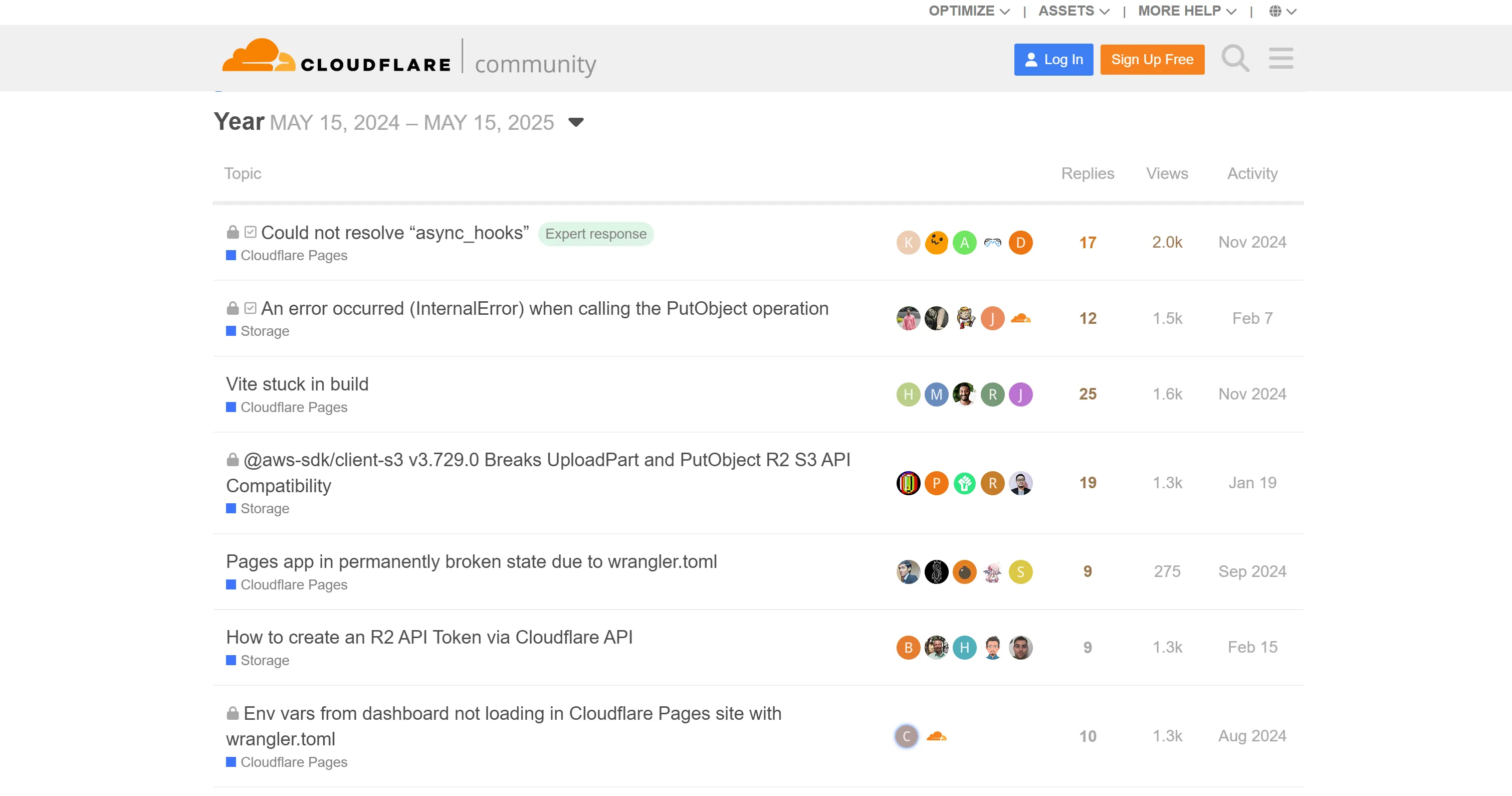Open Env vars from dashboard not loading topic
Screen dimensions: 1512x796
[x=504, y=726]
